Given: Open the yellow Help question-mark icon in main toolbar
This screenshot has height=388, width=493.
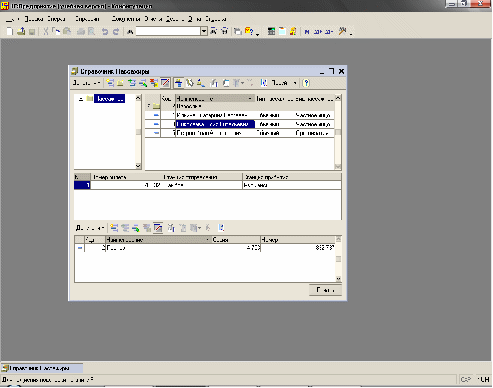Looking at the screenshot, I should click(x=249, y=31).
